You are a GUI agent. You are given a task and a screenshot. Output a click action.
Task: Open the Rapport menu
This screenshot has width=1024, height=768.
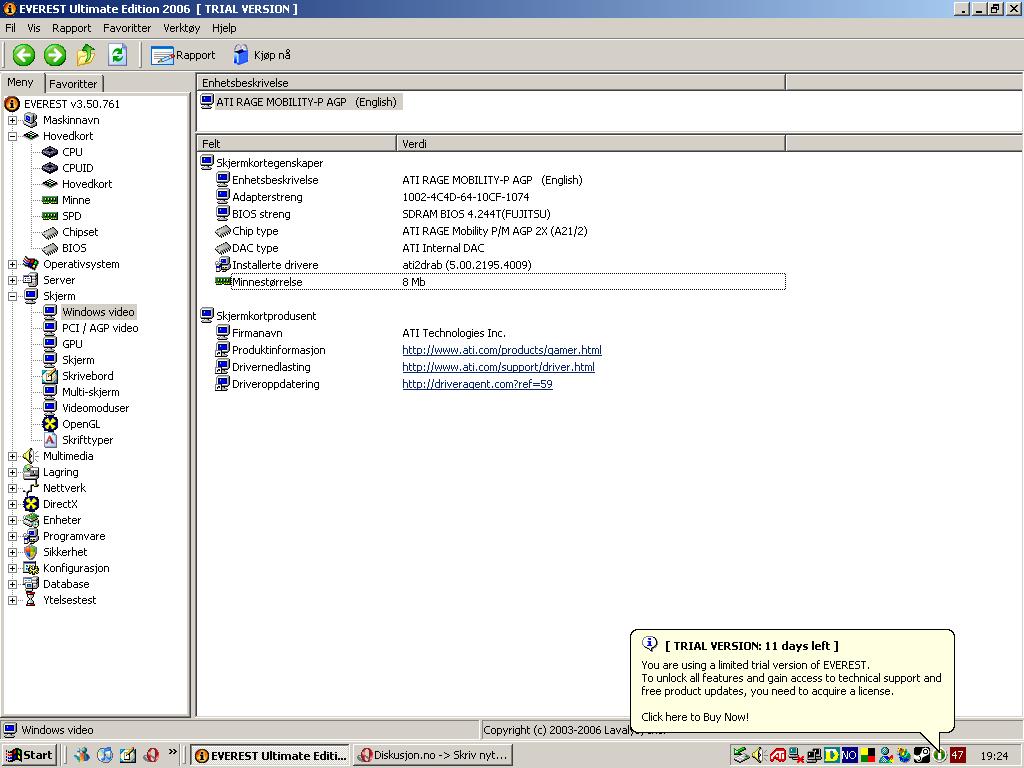[x=71, y=28]
